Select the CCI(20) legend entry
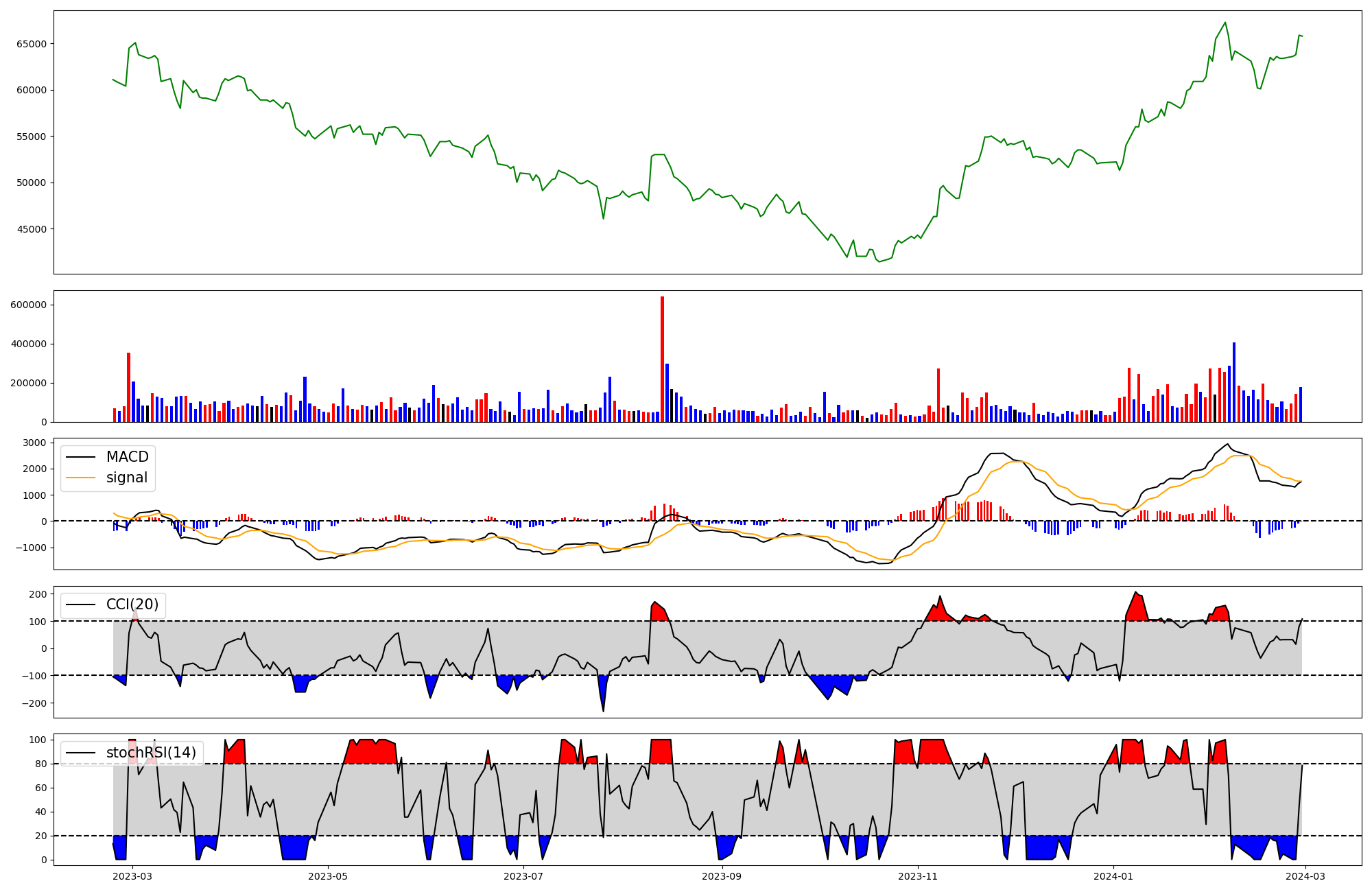1372x892 pixels. tap(132, 605)
